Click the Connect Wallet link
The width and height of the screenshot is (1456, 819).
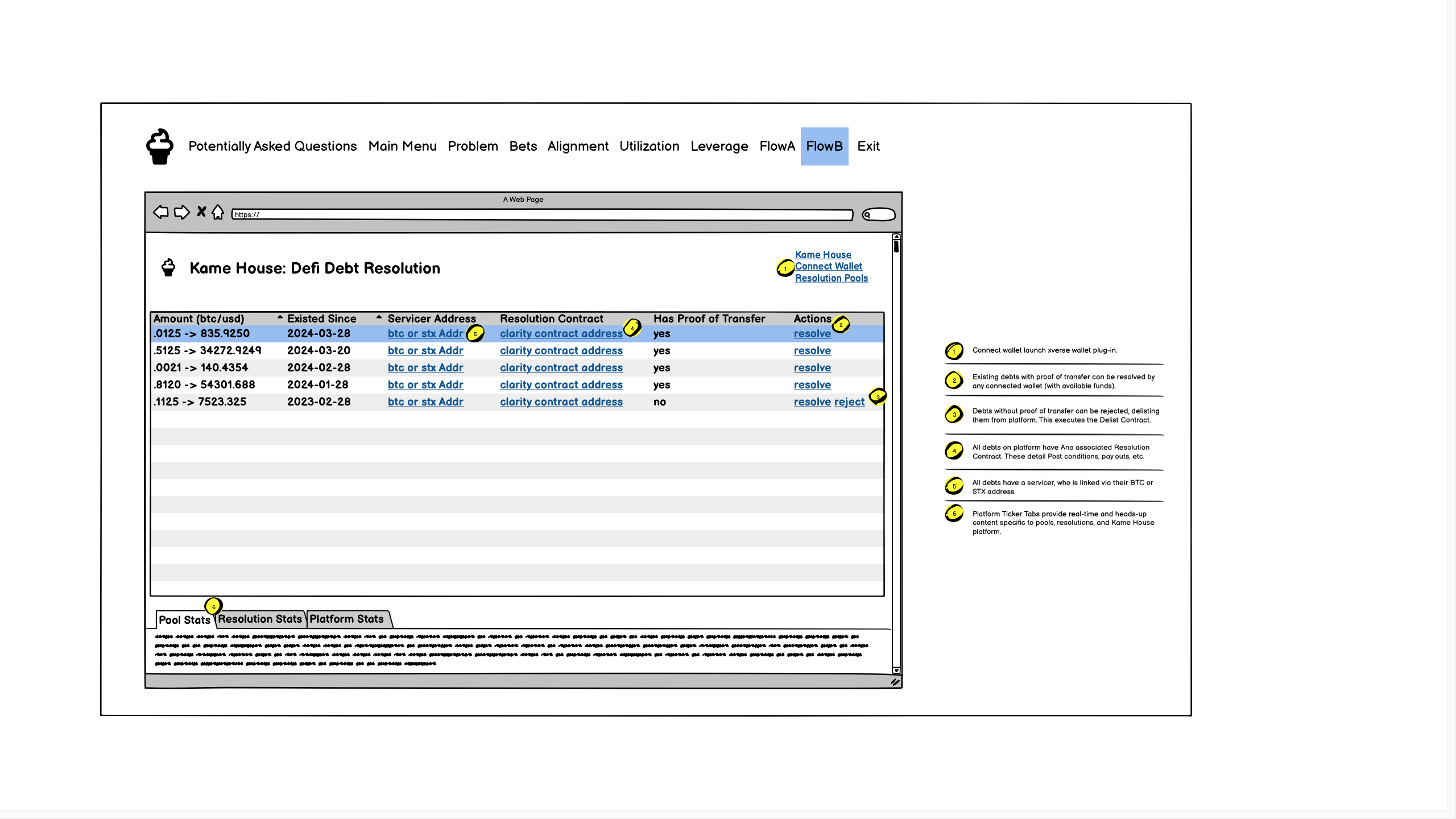point(828,266)
